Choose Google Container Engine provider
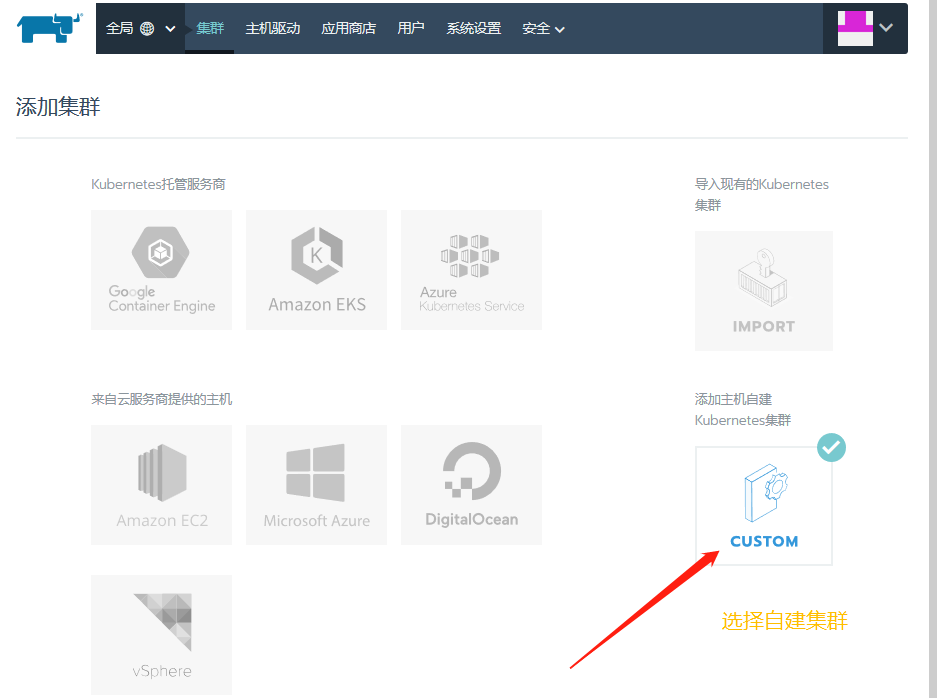 click(x=161, y=270)
